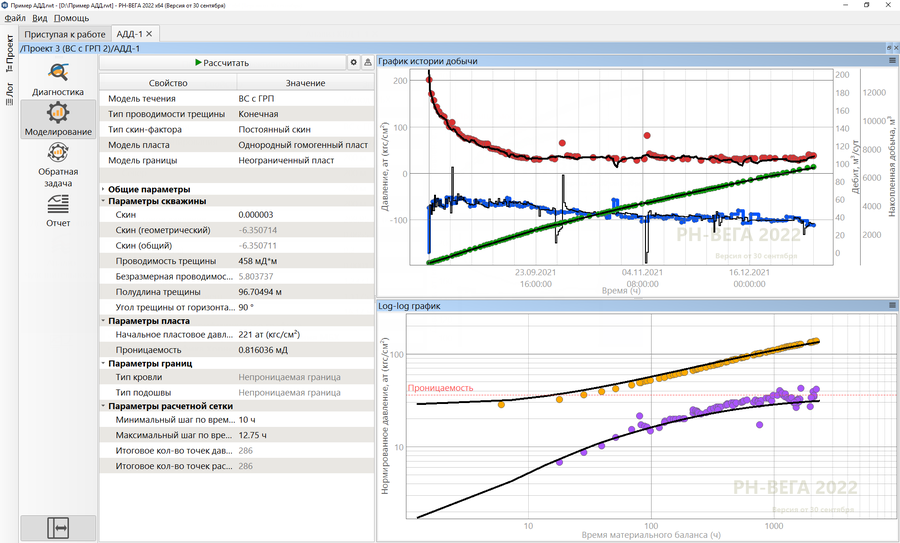Expand the Общие параметры group

coord(104,189)
